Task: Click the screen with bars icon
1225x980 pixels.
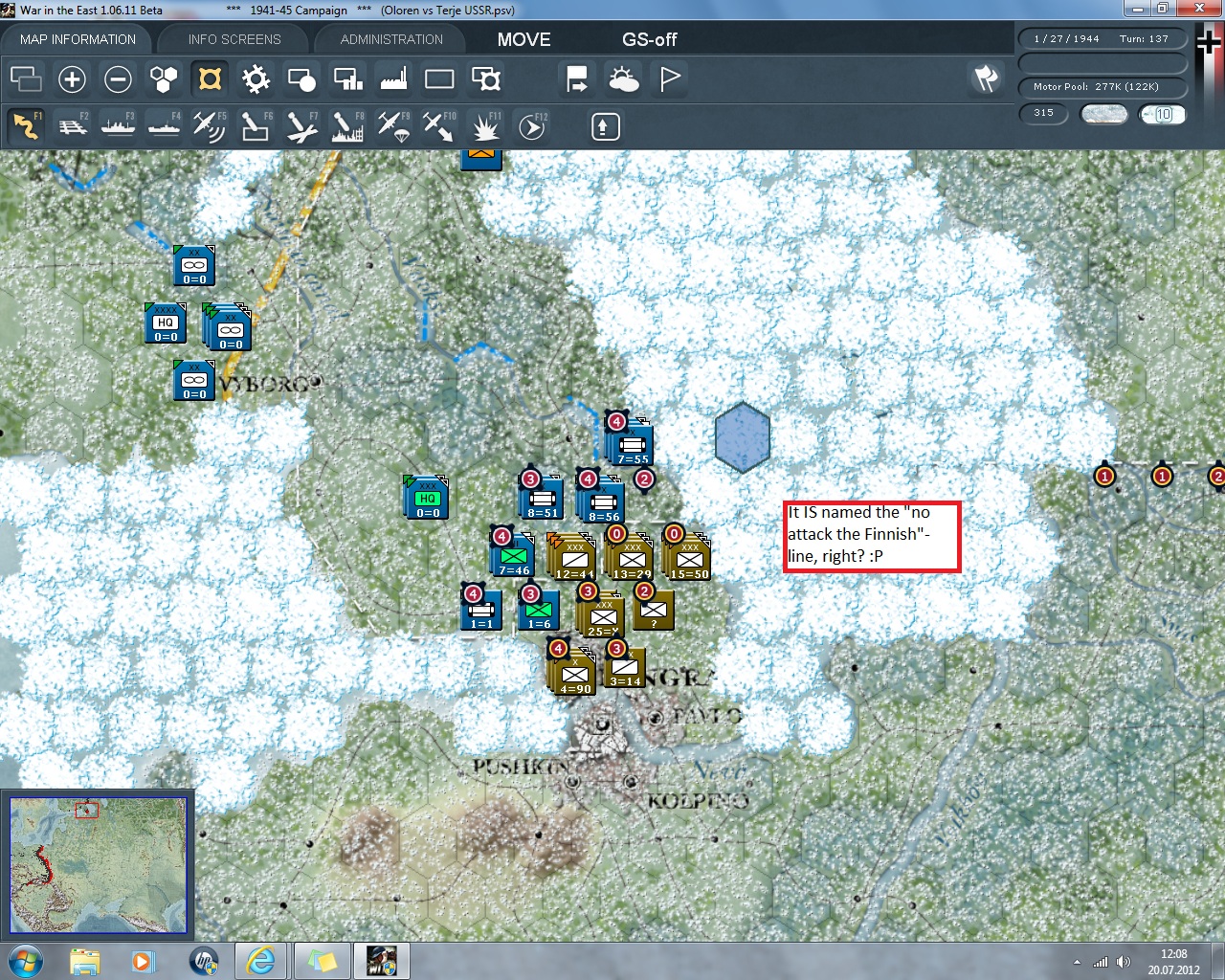Action: pyautogui.click(x=347, y=78)
